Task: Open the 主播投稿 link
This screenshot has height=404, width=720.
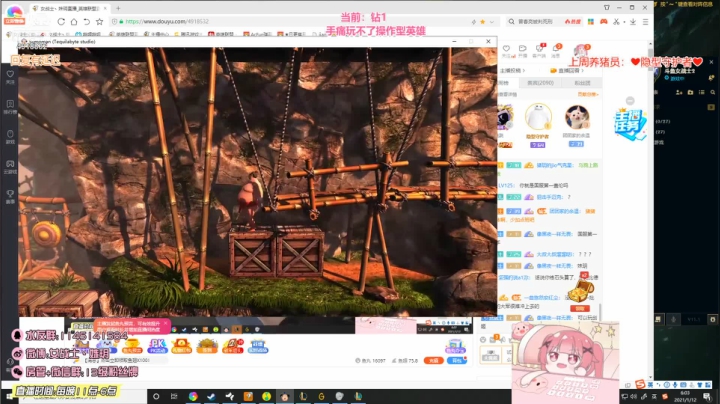Action: coord(512,70)
